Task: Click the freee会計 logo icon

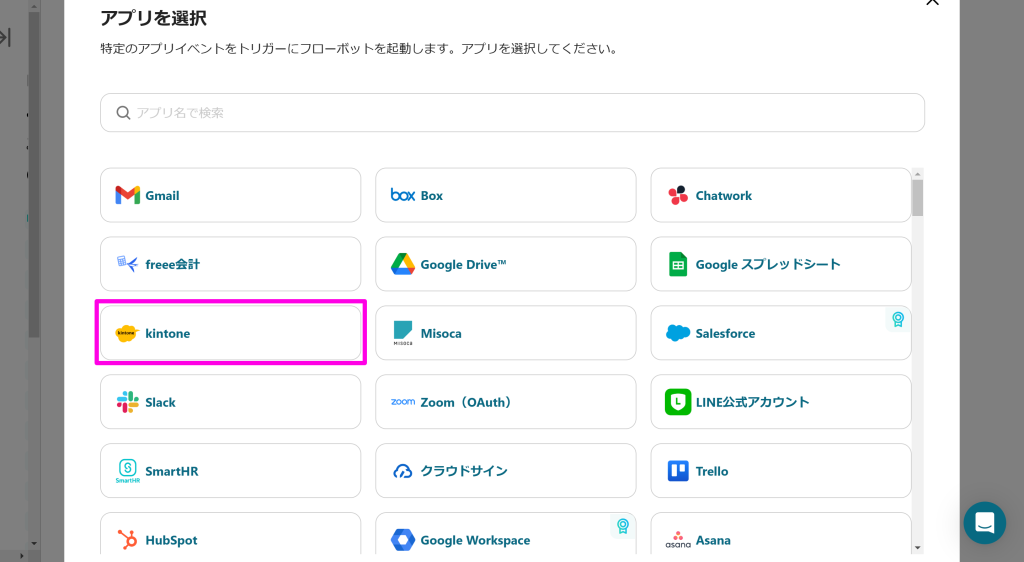Action: (x=127, y=264)
